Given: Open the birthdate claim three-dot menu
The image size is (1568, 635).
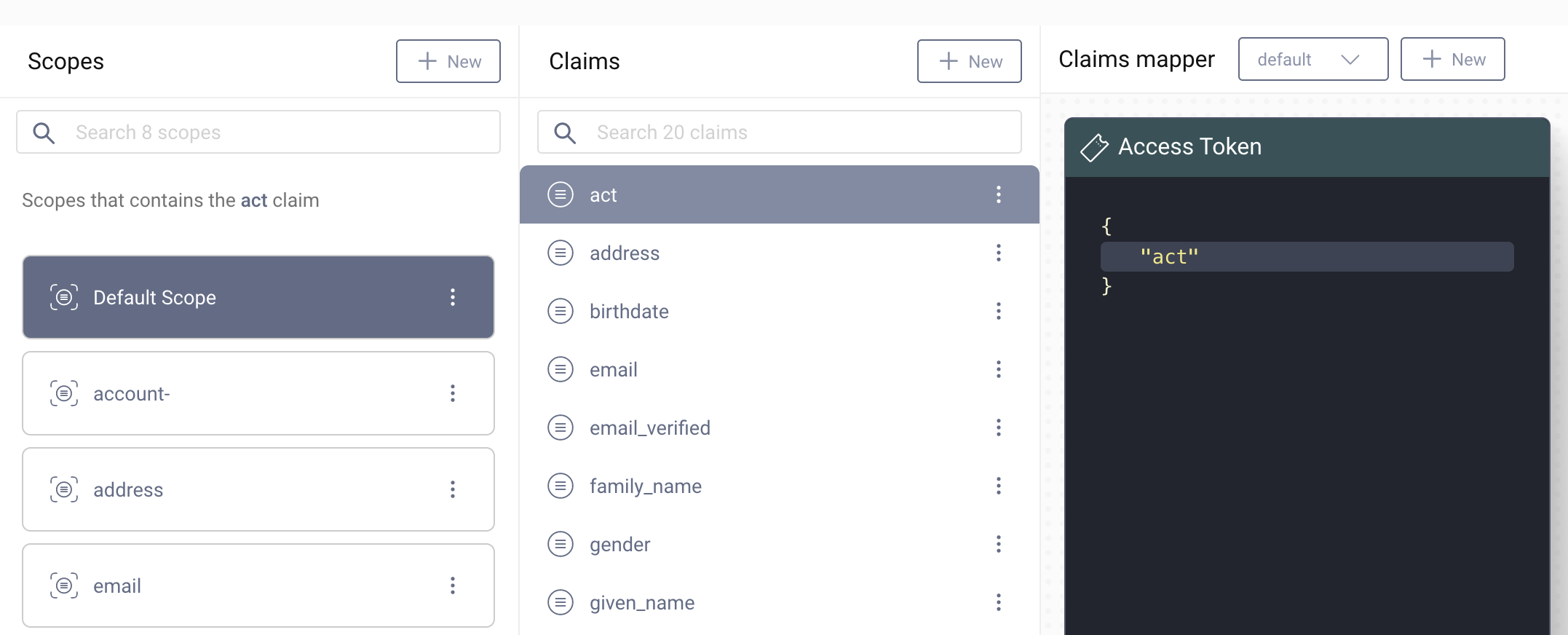Looking at the screenshot, I should tap(999, 311).
